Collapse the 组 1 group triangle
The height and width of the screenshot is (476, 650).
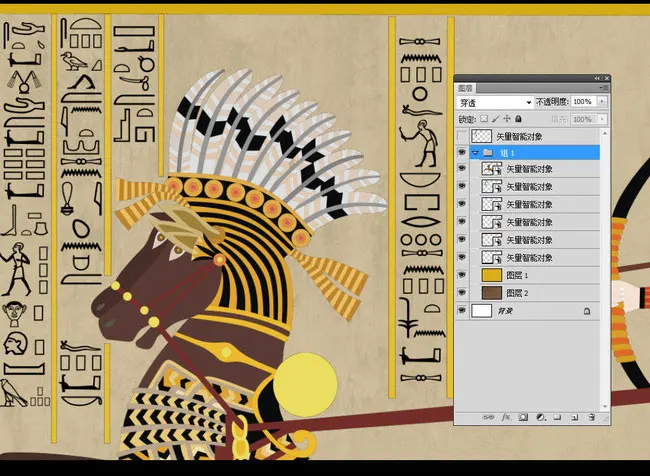point(475,153)
